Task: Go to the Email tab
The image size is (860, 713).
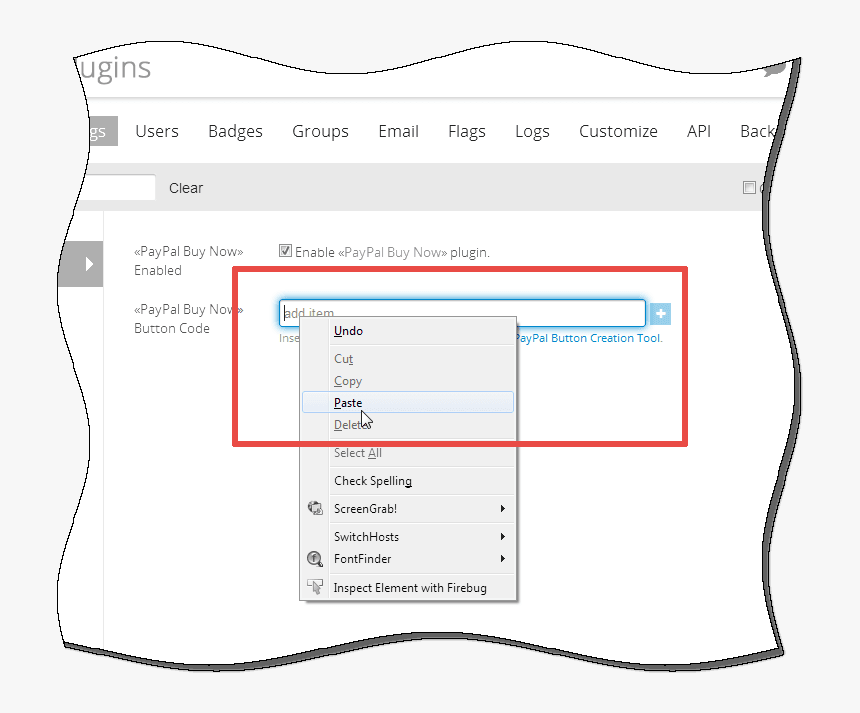Action: tap(398, 131)
